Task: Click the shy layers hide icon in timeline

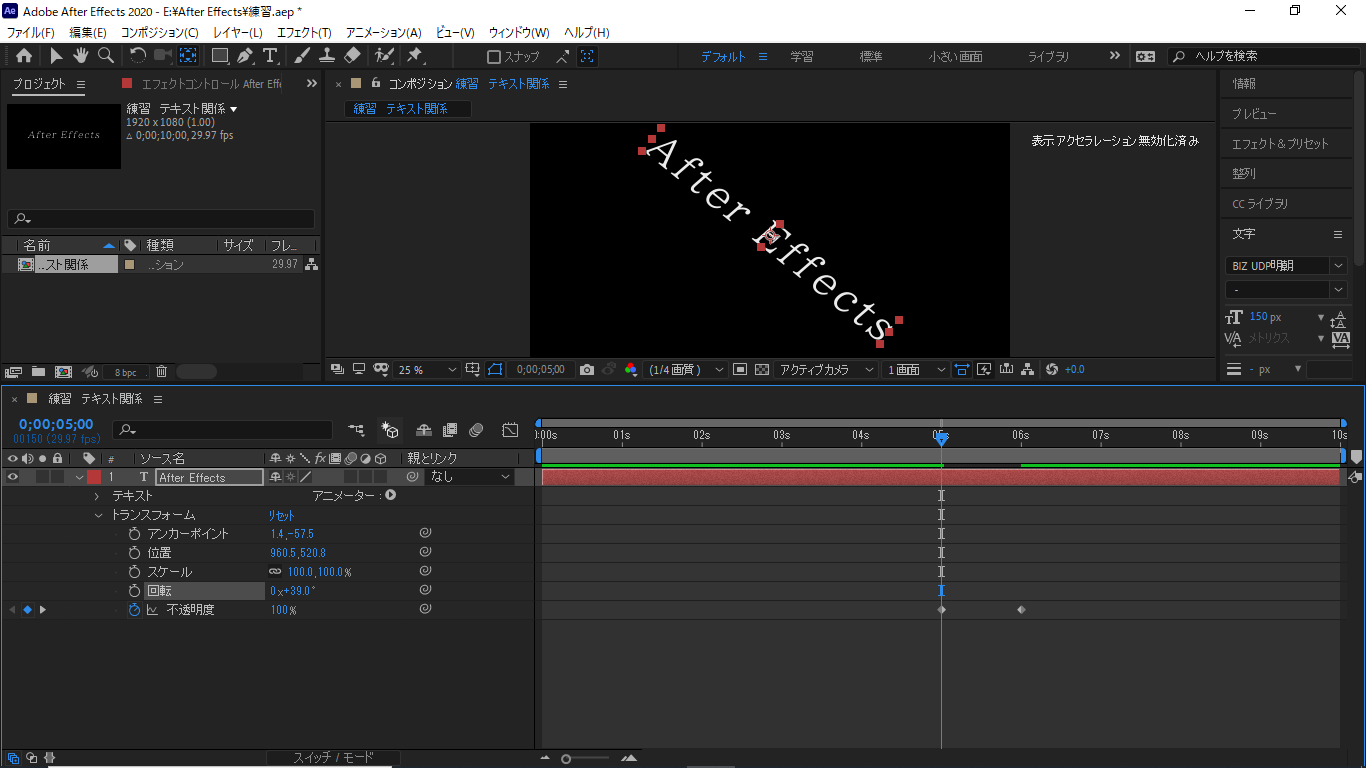Action: point(424,430)
